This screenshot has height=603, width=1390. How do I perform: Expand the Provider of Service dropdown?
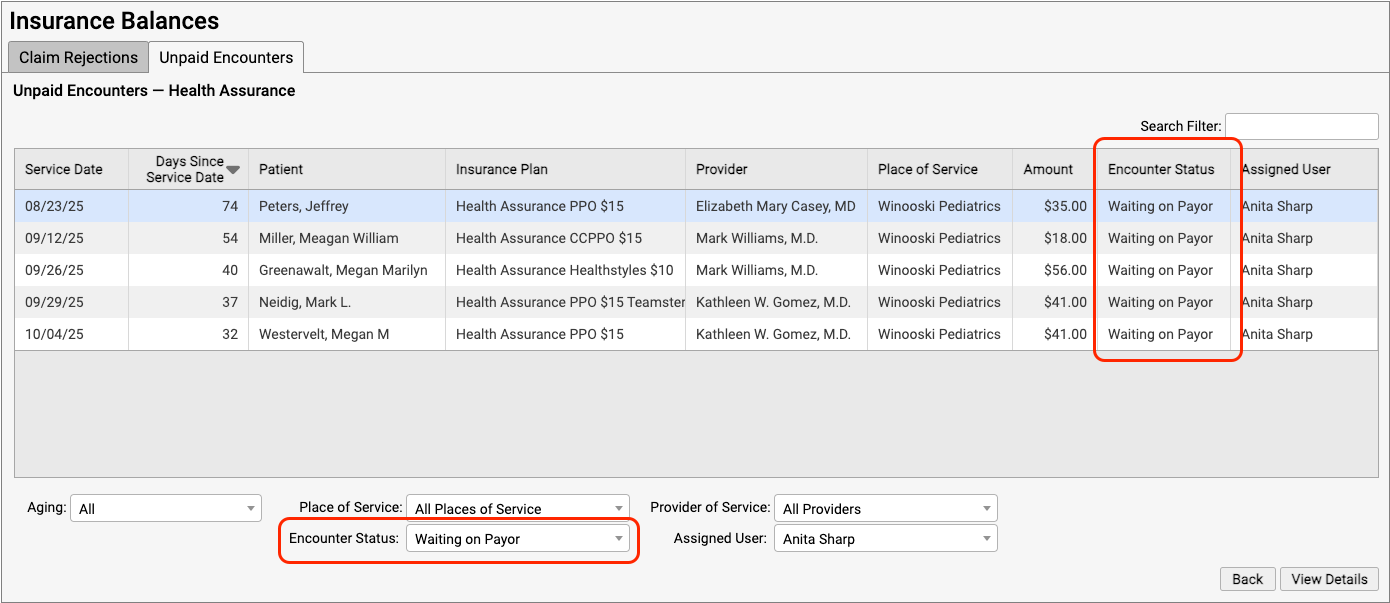(x=886, y=509)
